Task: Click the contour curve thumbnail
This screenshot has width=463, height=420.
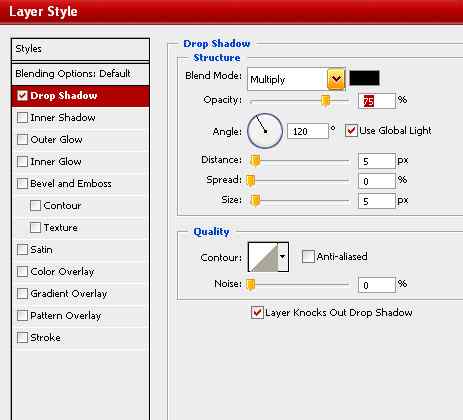Action: click(x=263, y=257)
